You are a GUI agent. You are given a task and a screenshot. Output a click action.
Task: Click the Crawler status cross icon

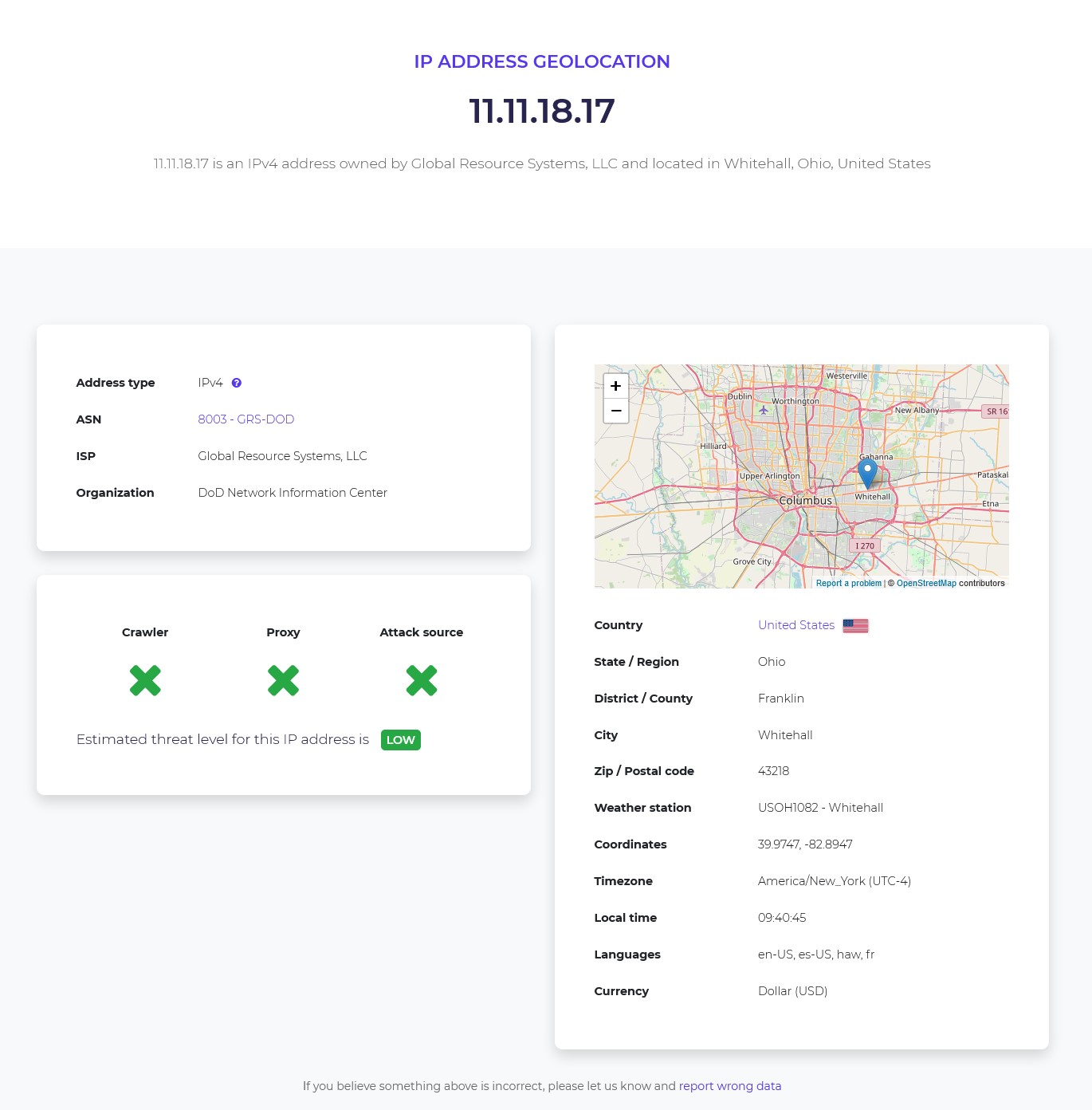click(x=145, y=680)
